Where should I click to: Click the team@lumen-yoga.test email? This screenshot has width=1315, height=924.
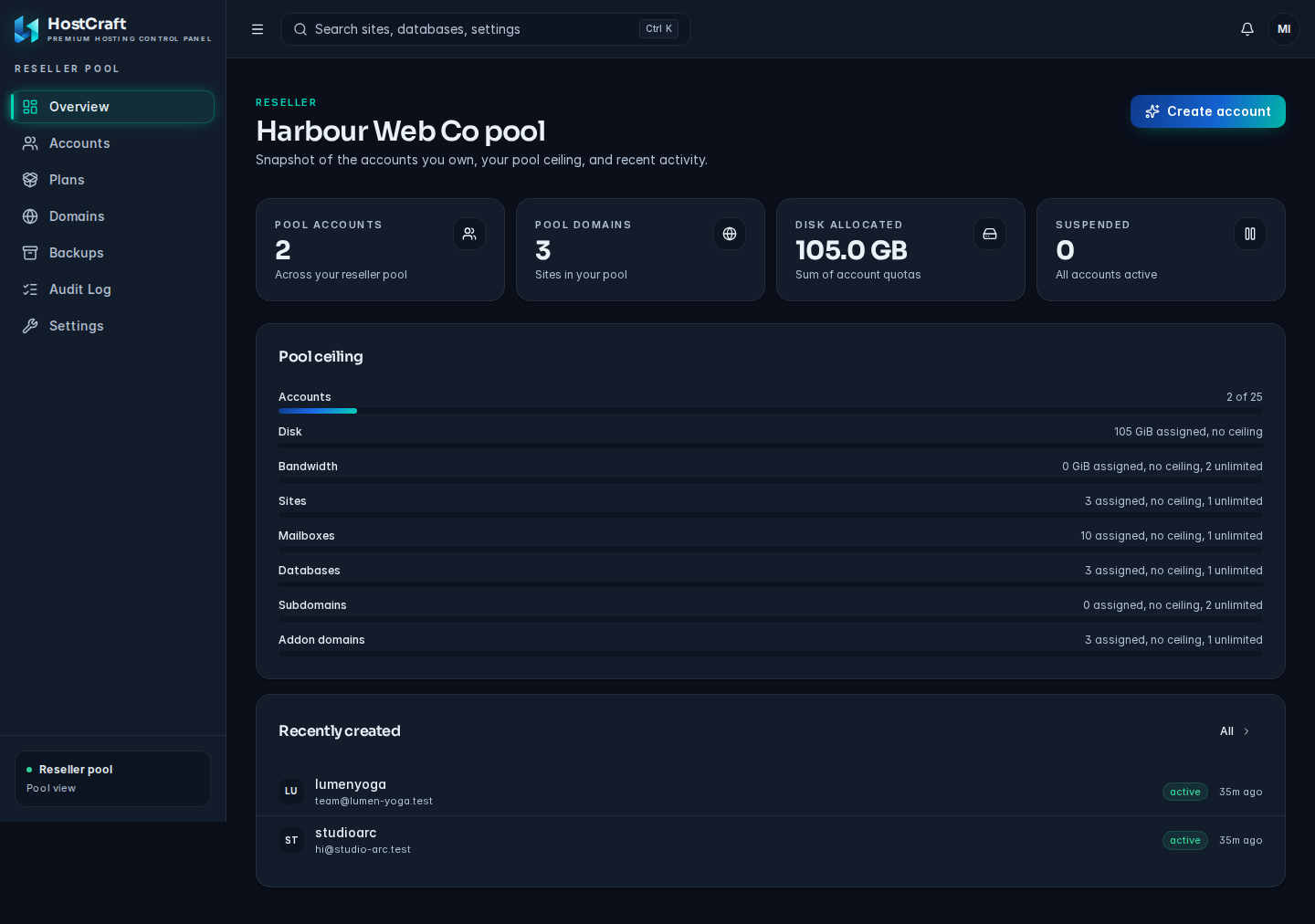tap(374, 801)
